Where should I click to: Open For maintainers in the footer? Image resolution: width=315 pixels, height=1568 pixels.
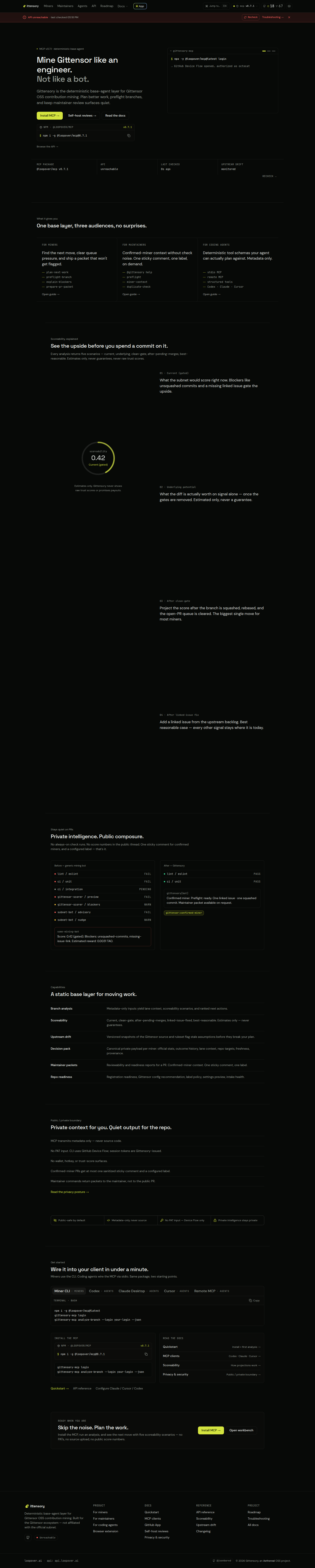coord(103,1519)
